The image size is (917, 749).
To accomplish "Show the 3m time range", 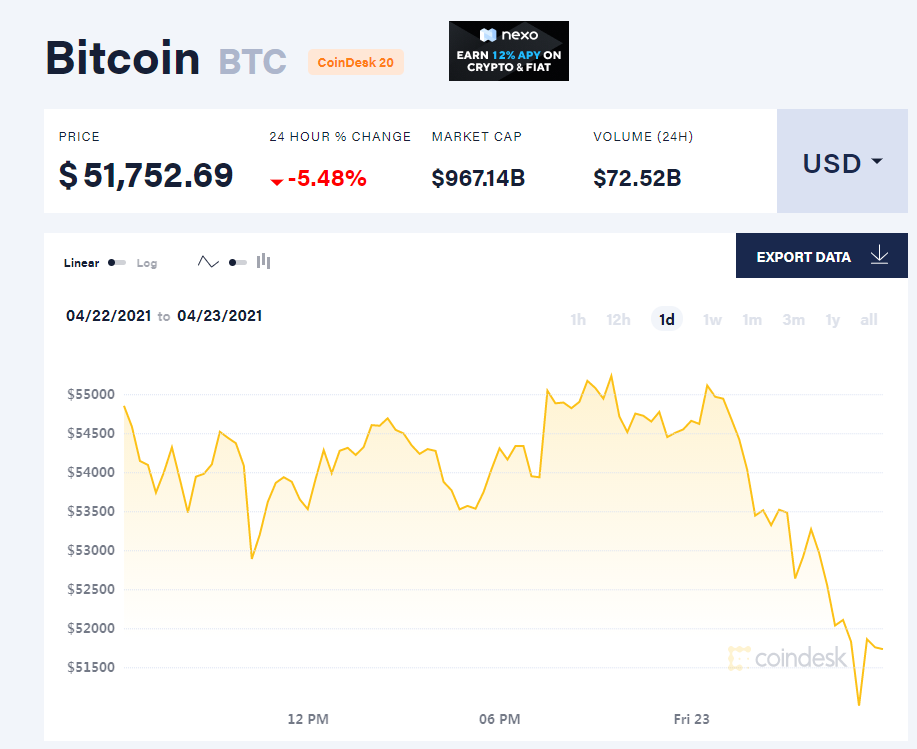I will (x=793, y=320).
